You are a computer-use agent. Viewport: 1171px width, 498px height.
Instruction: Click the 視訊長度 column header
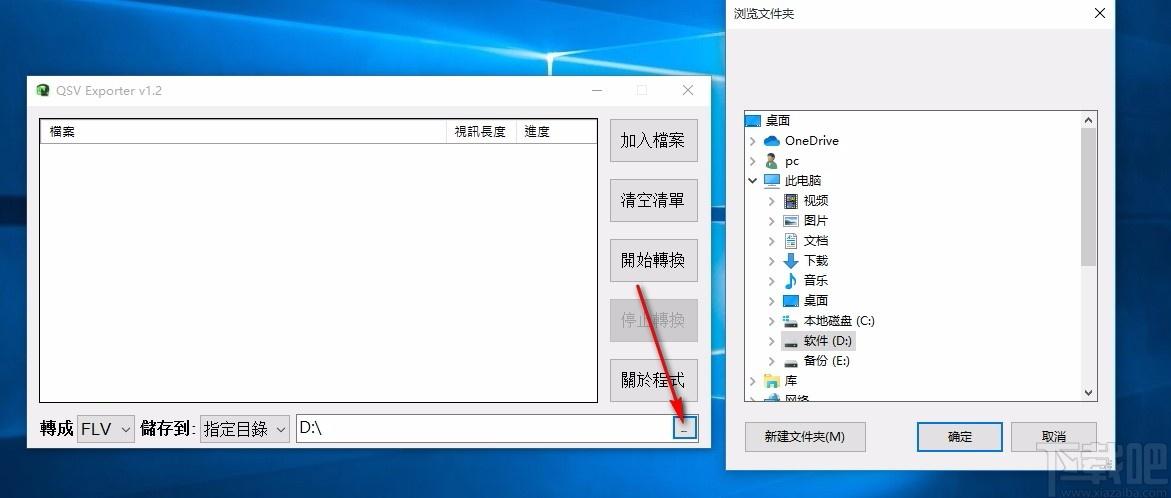[481, 131]
